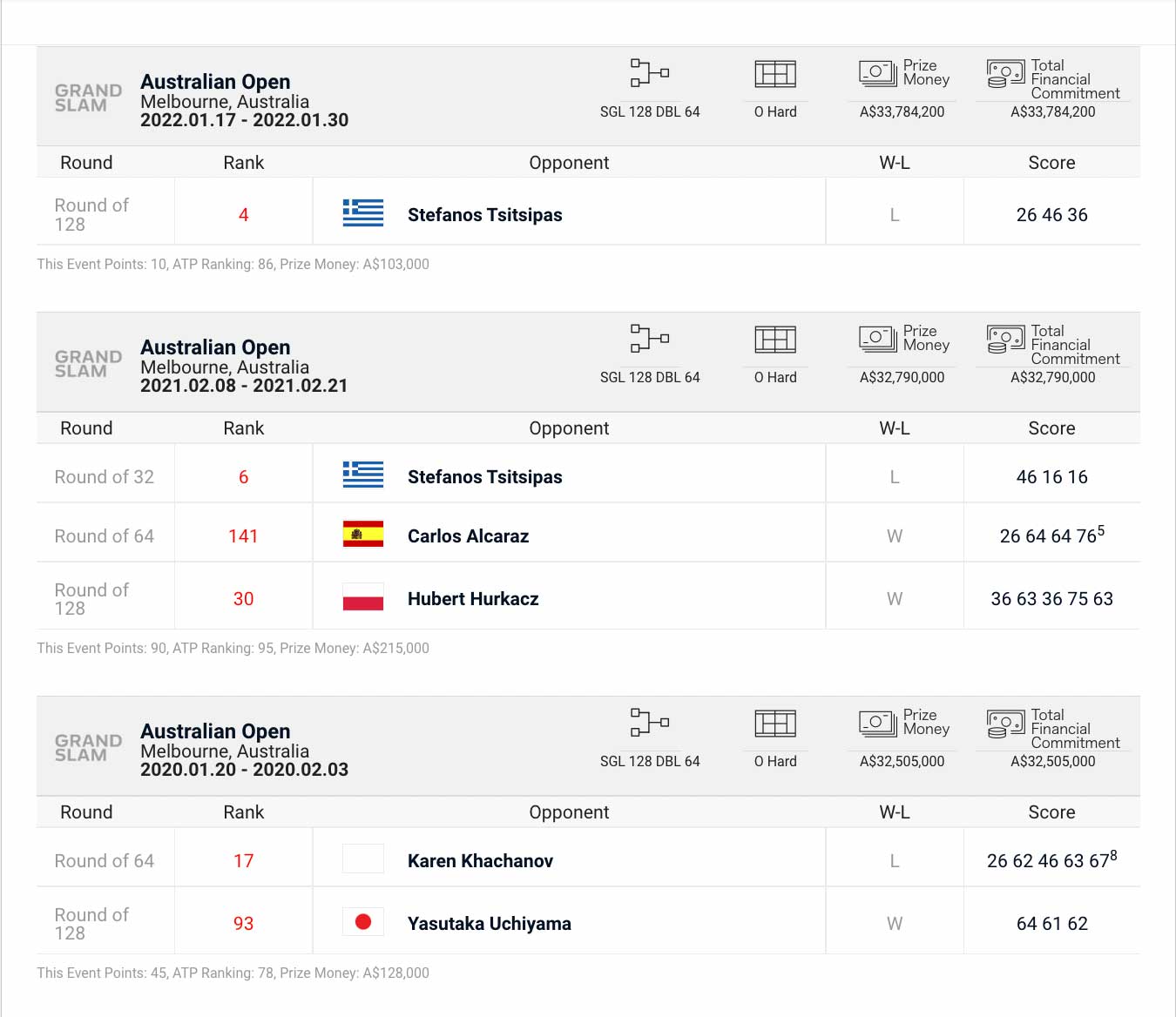The height and width of the screenshot is (1017, 1176).
Task: Click the Opponent column header of the 2021 table
Action: pyautogui.click(x=570, y=428)
